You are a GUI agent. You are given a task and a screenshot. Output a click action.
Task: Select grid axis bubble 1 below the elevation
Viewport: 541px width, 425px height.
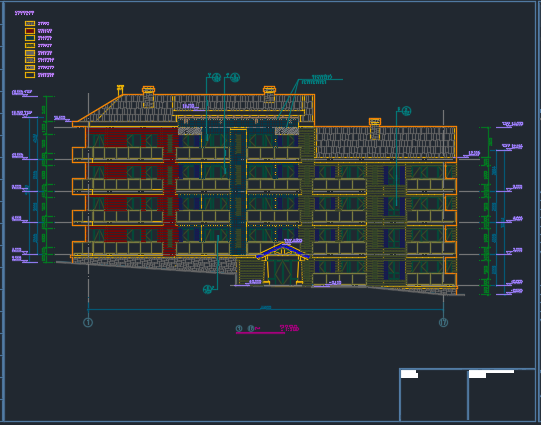tap(88, 323)
